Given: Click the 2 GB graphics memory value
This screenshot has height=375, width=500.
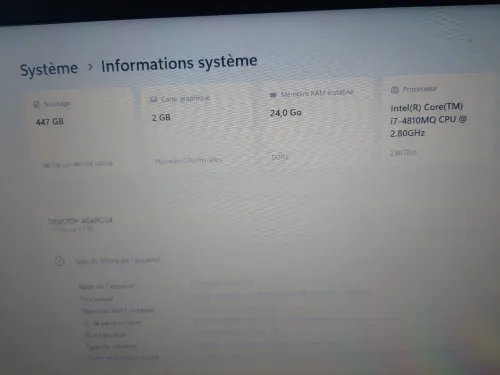Looking at the screenshot, I should pos(161,117).
